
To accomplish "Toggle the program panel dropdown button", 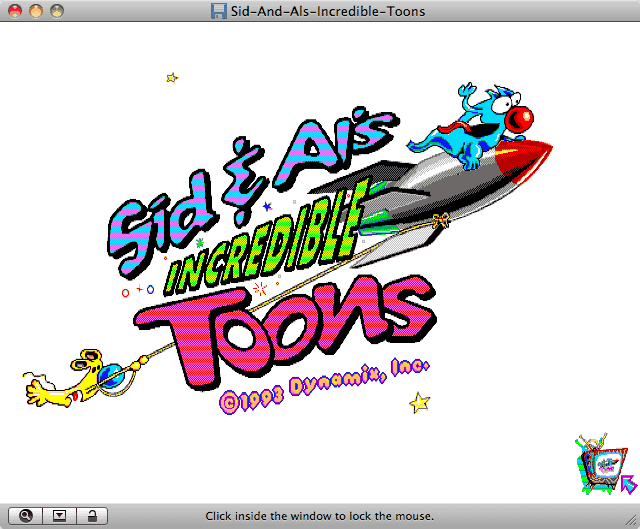I will (59, 516).
